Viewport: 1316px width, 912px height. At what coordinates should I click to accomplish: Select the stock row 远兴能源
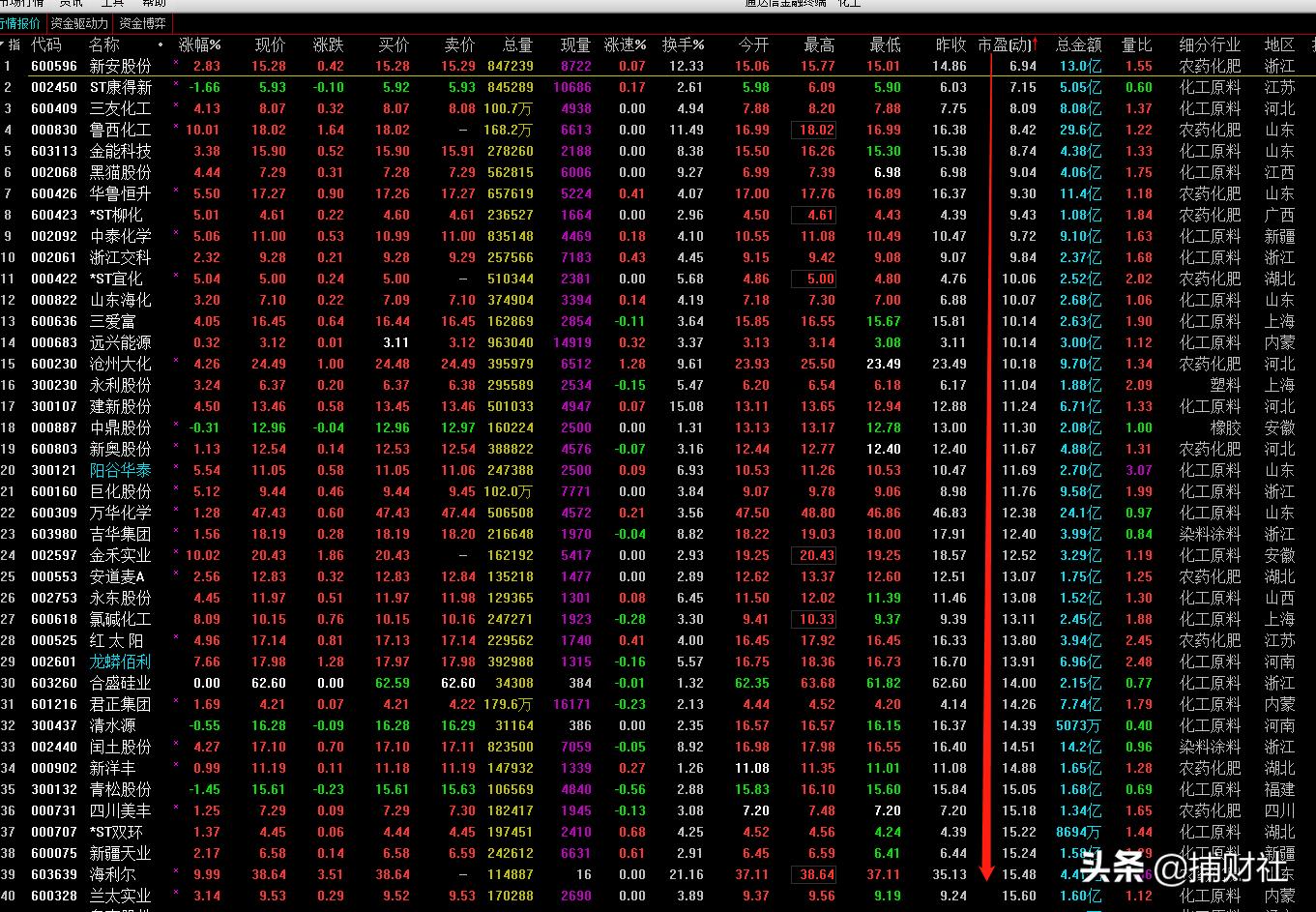pyautogui.click(x=120, y=342)
